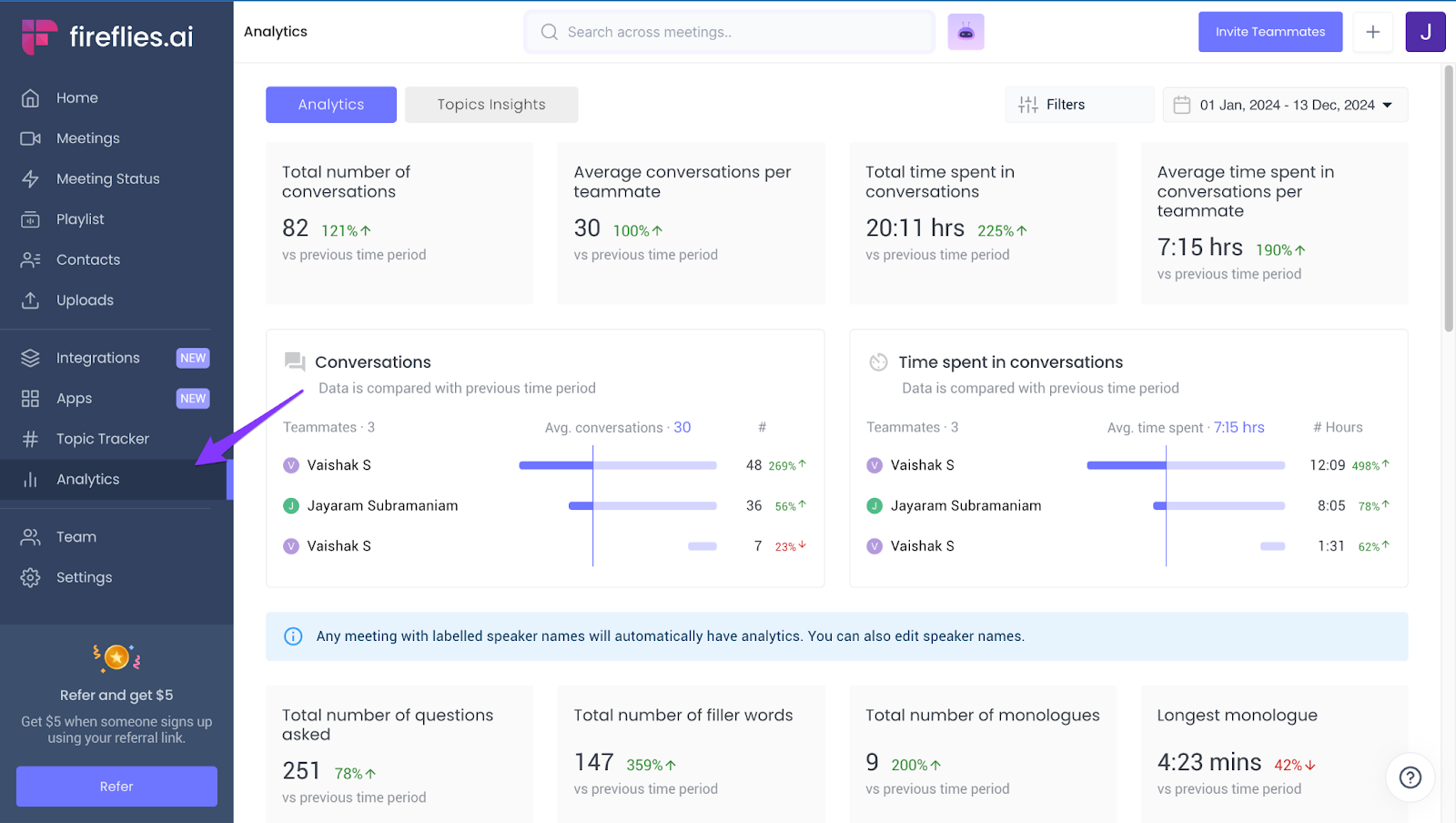Viewport: 1456px width, 823px height.
Task: Switch to Topics Insights tab
Action: (x=490, y=105)
